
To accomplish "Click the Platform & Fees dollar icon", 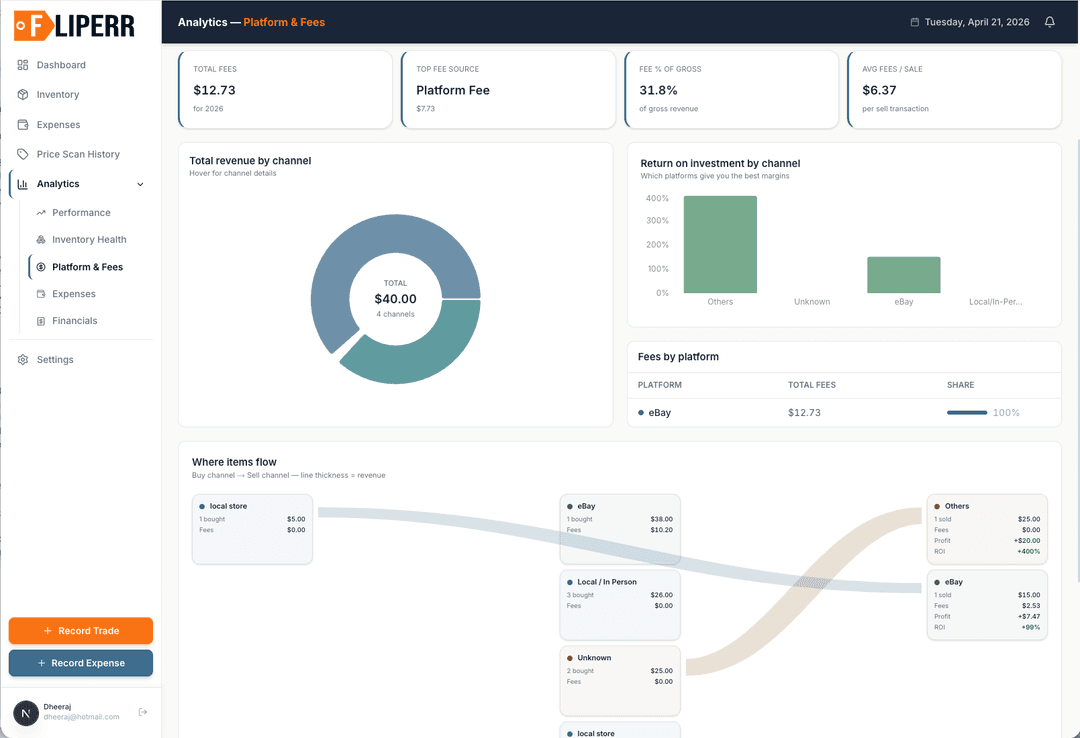I will tap(41, 267).
